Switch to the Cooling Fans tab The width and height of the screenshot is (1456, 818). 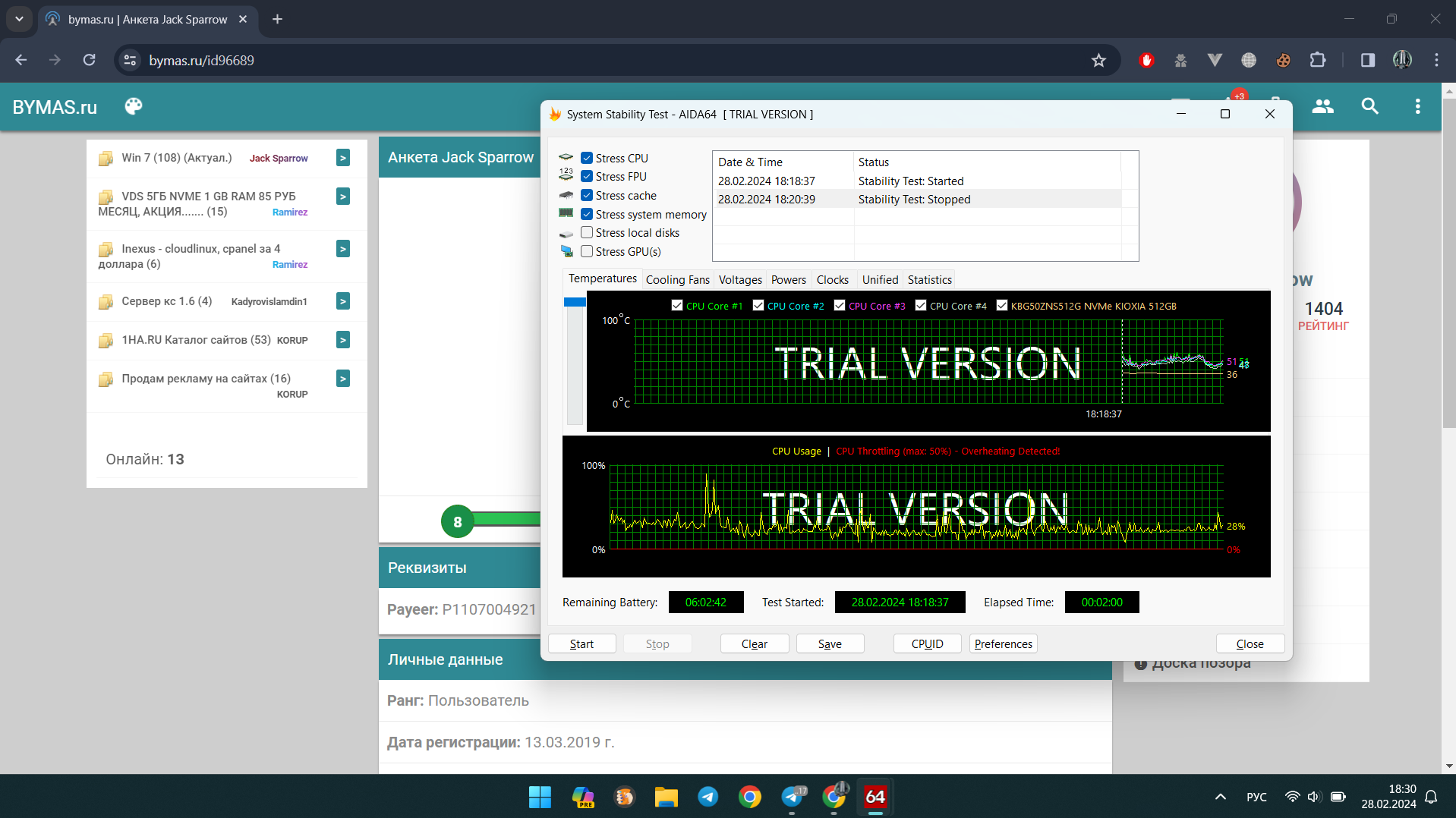tap(677, 280)
